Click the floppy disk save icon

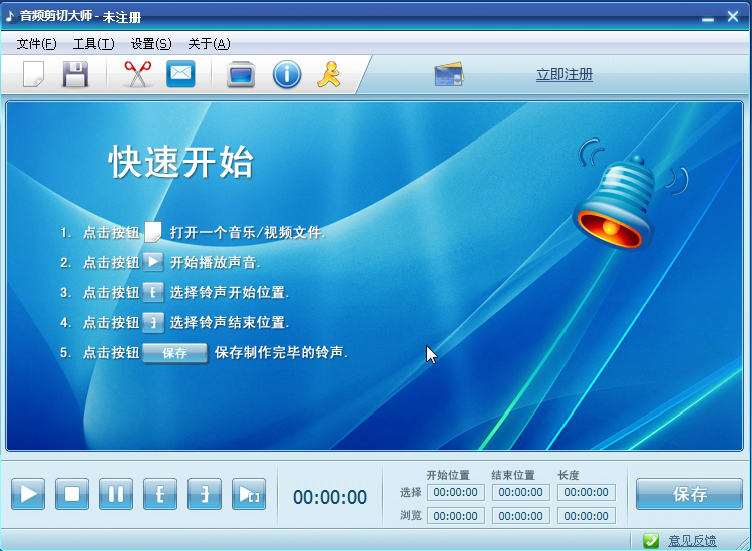click(x=75, y=74)
